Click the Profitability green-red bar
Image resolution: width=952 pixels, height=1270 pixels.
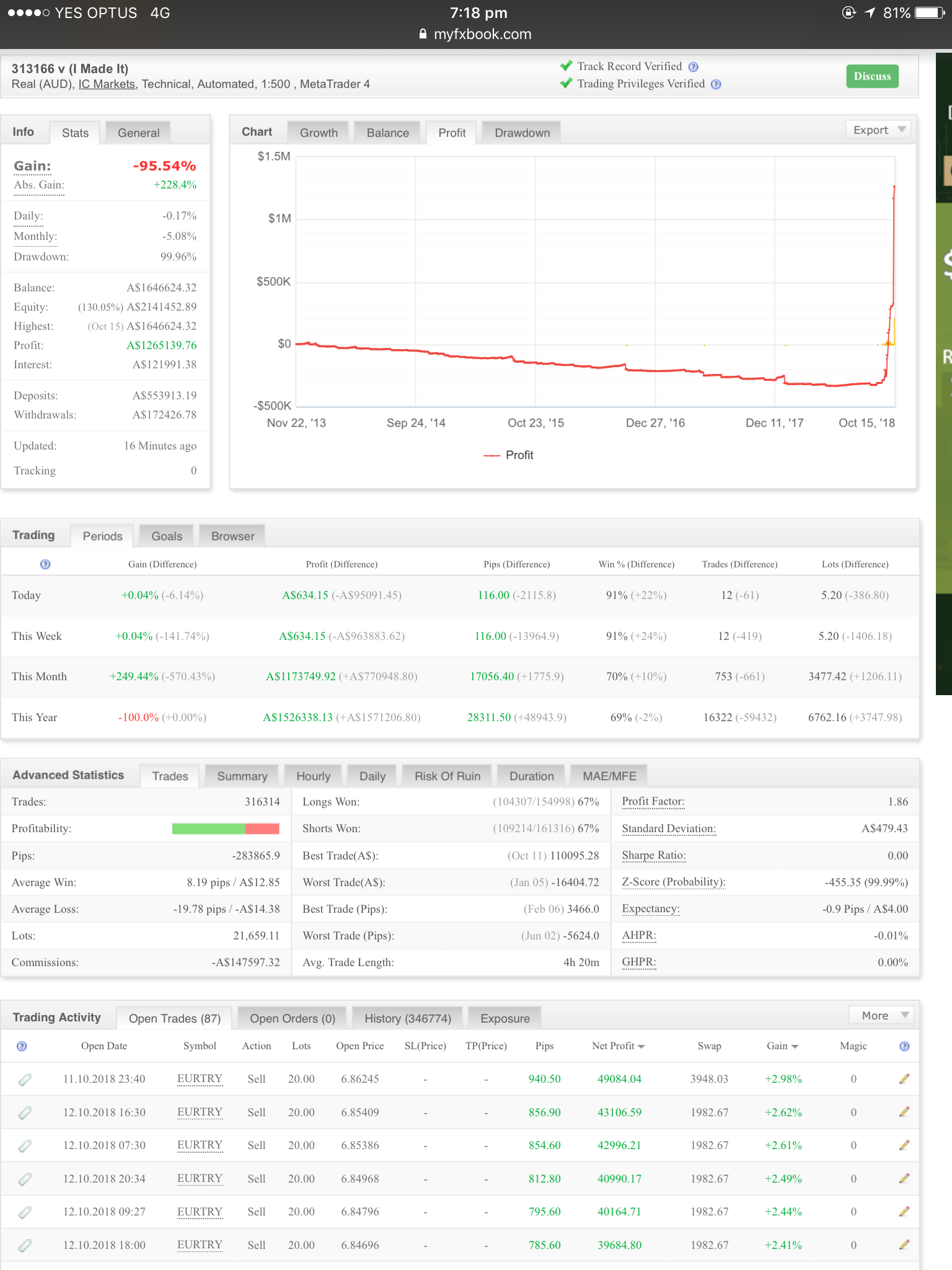pos(226,828)
